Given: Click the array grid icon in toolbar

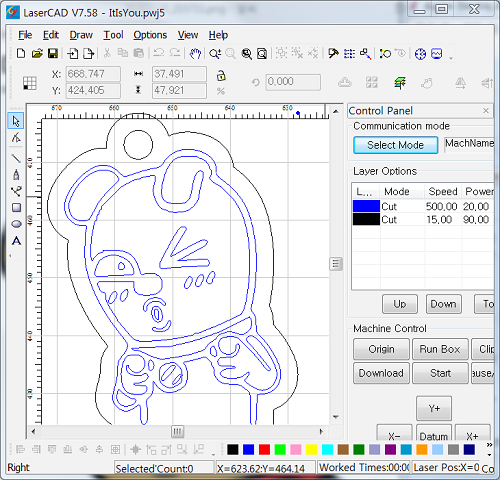Looking at the screenshot, I should [x=349, y=53].
